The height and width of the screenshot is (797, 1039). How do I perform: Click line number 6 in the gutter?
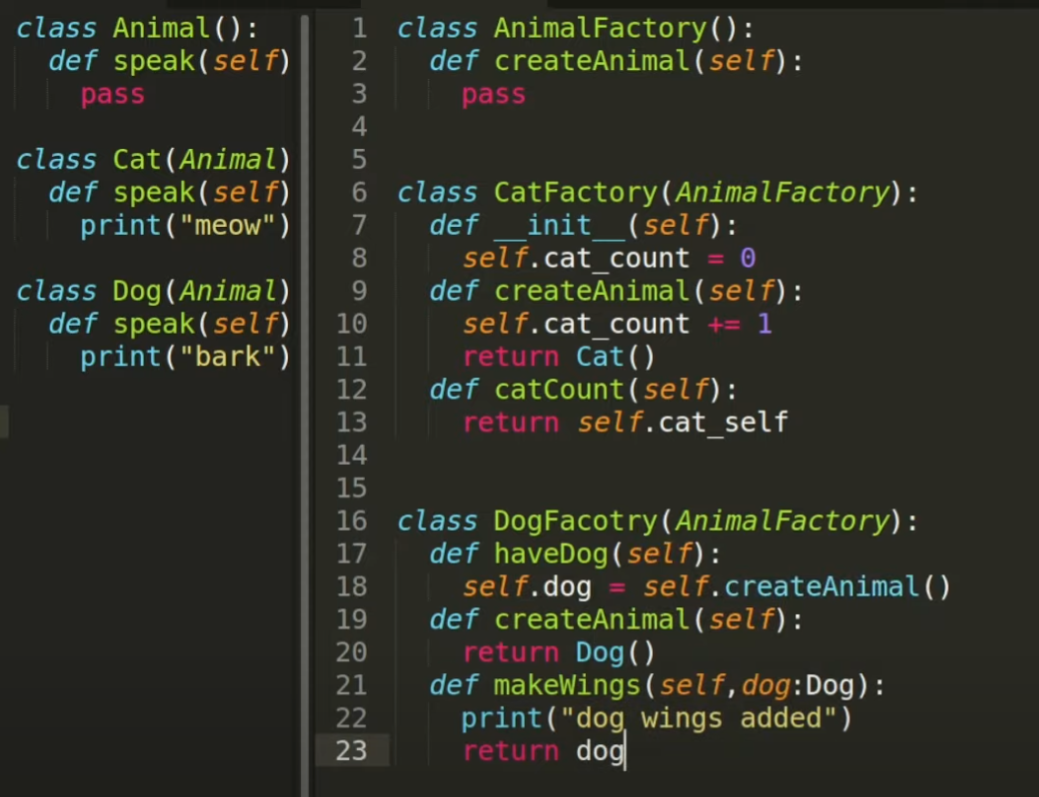tap(359, 193)
